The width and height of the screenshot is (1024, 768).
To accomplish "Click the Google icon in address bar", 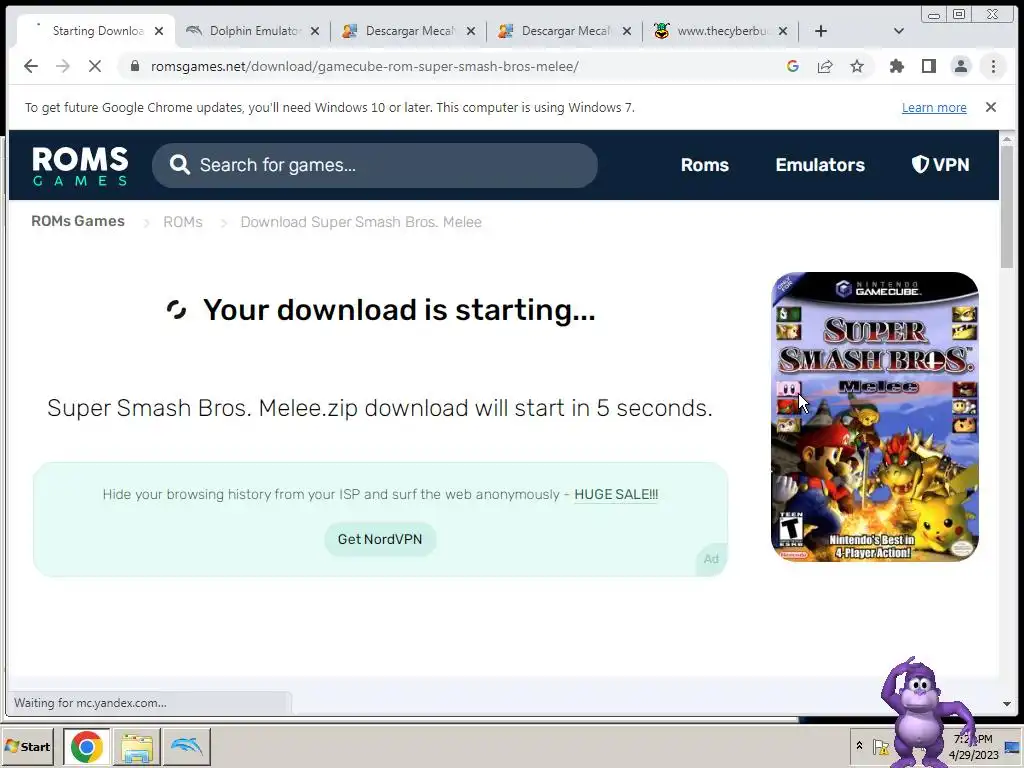I will click(793, 66).
